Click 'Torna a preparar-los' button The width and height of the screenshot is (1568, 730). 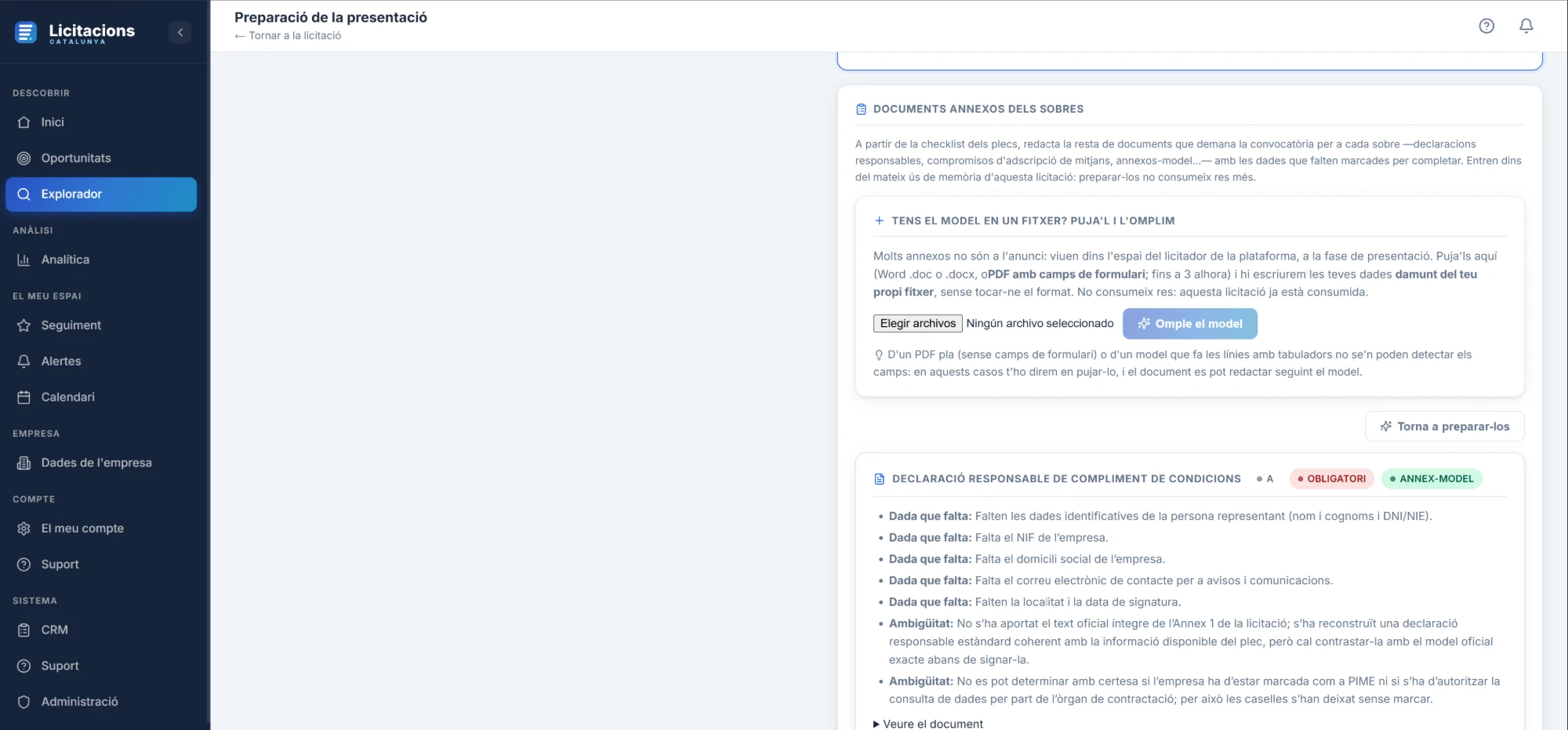tap(1444, 427)
